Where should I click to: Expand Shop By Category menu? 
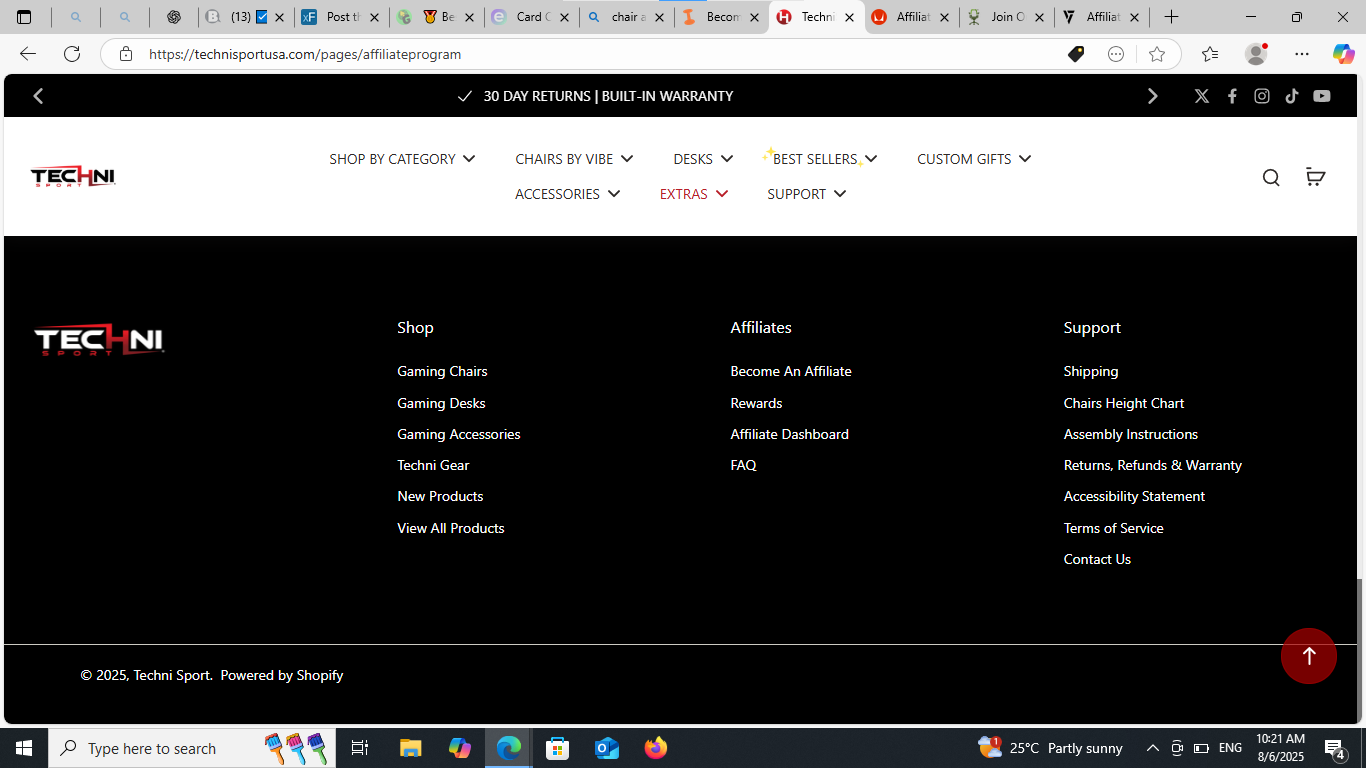(402, 159)
